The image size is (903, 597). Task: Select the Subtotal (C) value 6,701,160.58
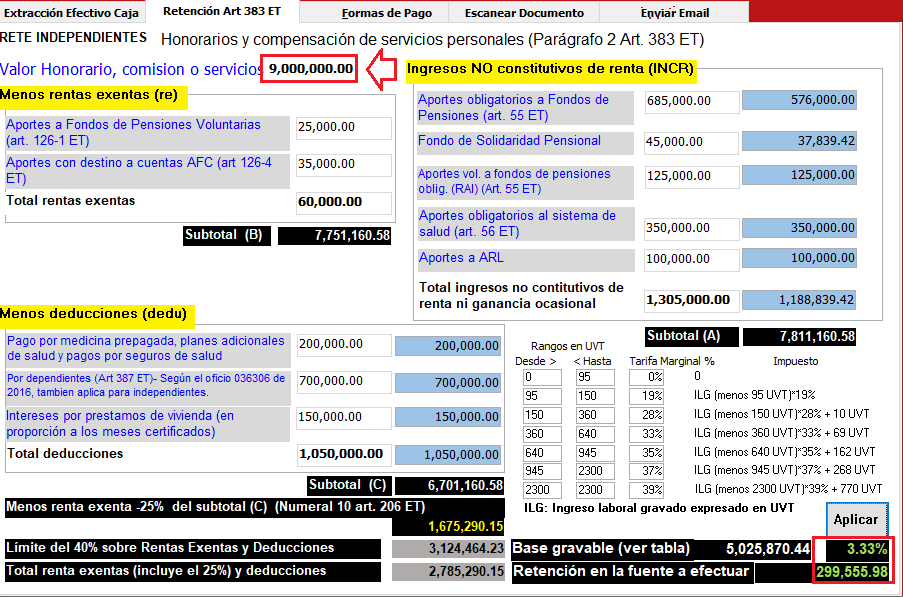449,486
